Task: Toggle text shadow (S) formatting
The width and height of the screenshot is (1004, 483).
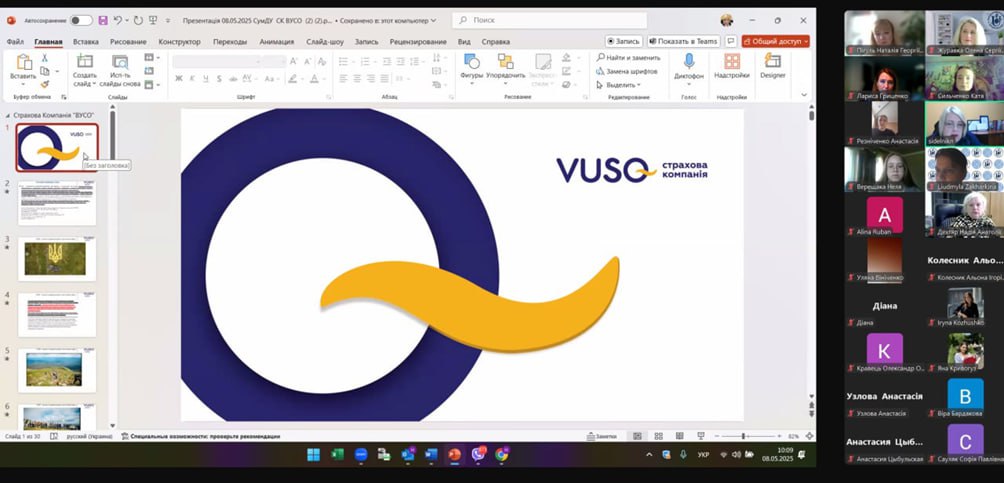Action: [x=219, y=79]
